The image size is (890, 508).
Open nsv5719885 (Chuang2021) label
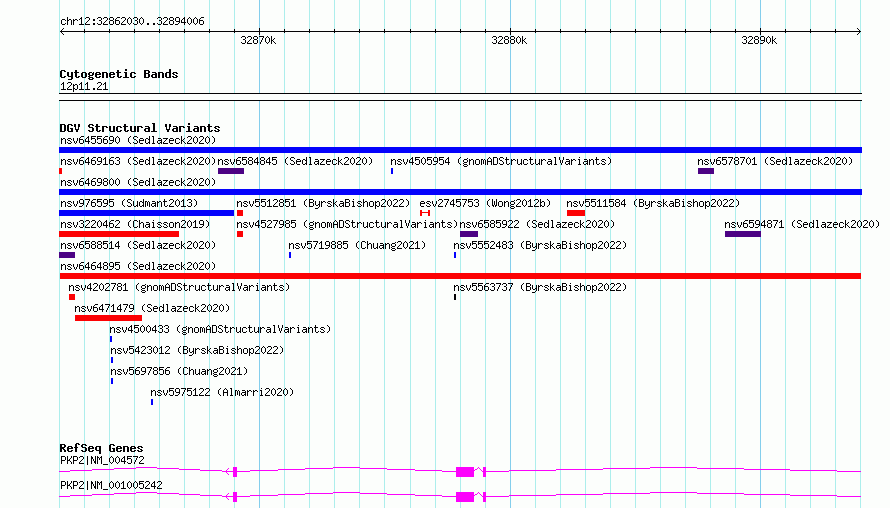[x=357, y=245]
